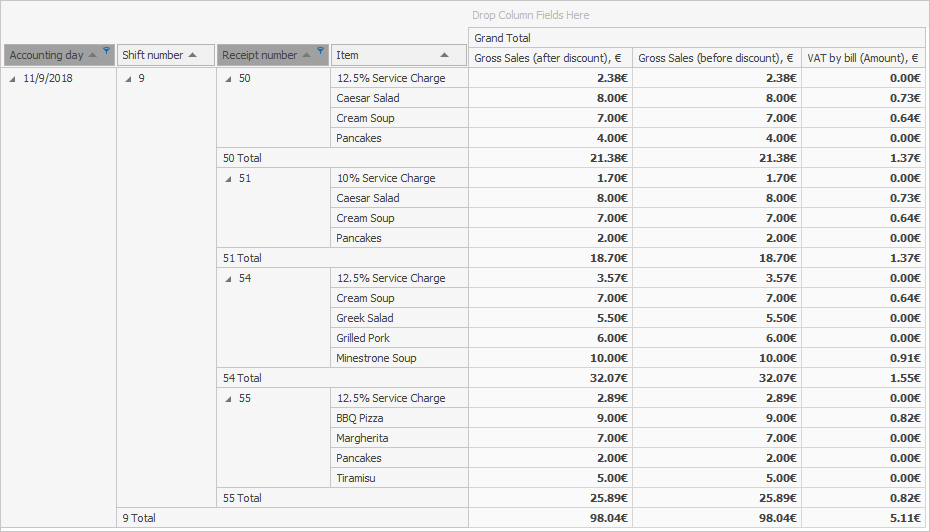Select Gross Sales (before discount) column header
930x532 pixels.
tap(716, 58)
